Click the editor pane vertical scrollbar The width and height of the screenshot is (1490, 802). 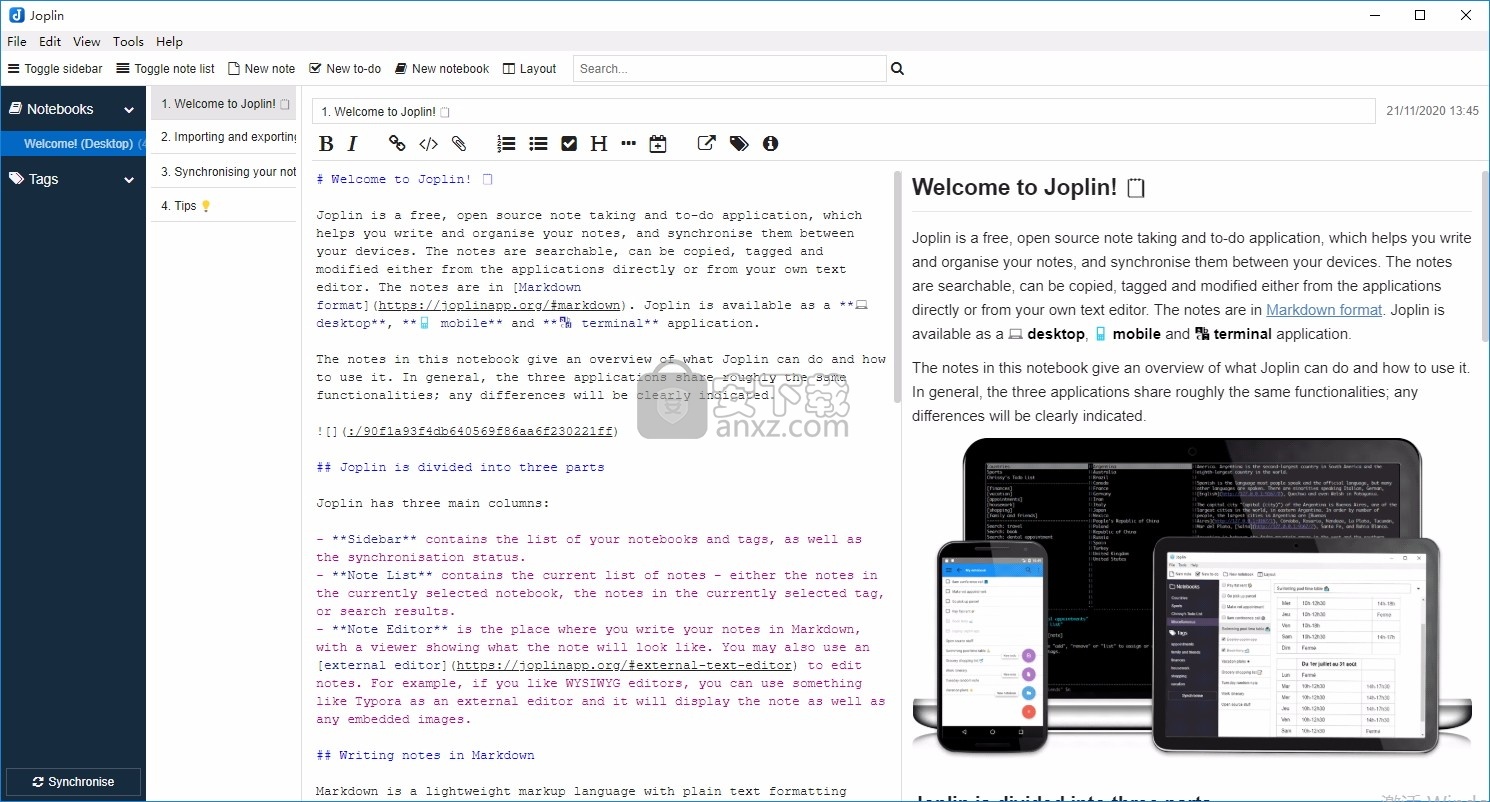[x=896, y=287]
